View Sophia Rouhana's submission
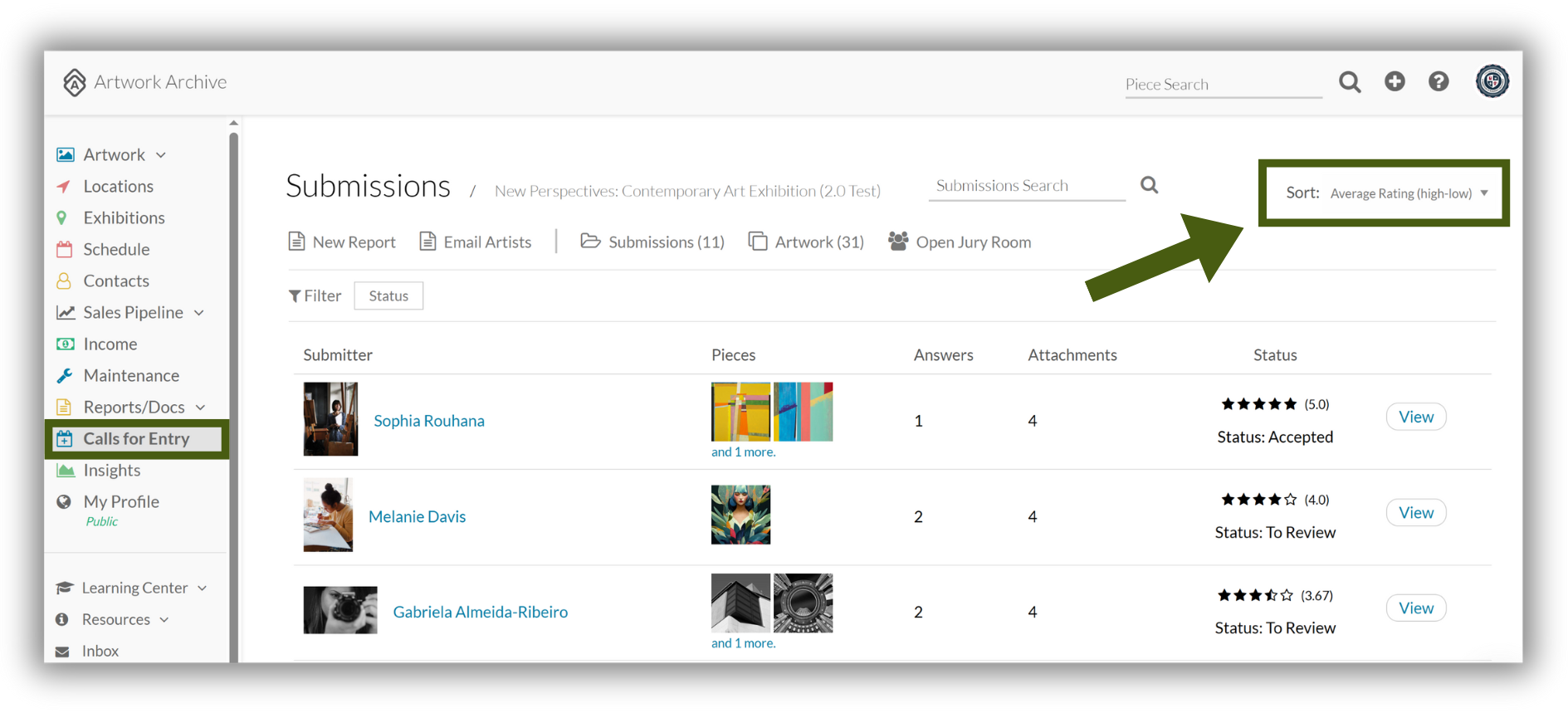This screenshot has height=713, width=1568. (1416, 417)
